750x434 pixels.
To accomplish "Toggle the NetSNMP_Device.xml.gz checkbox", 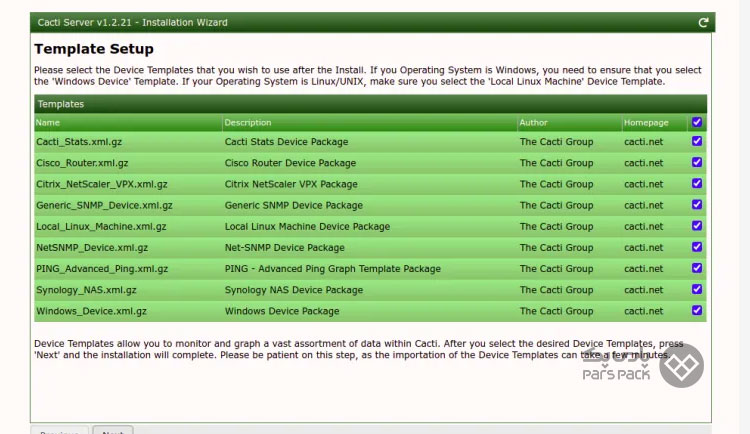I will pos(697,247).
